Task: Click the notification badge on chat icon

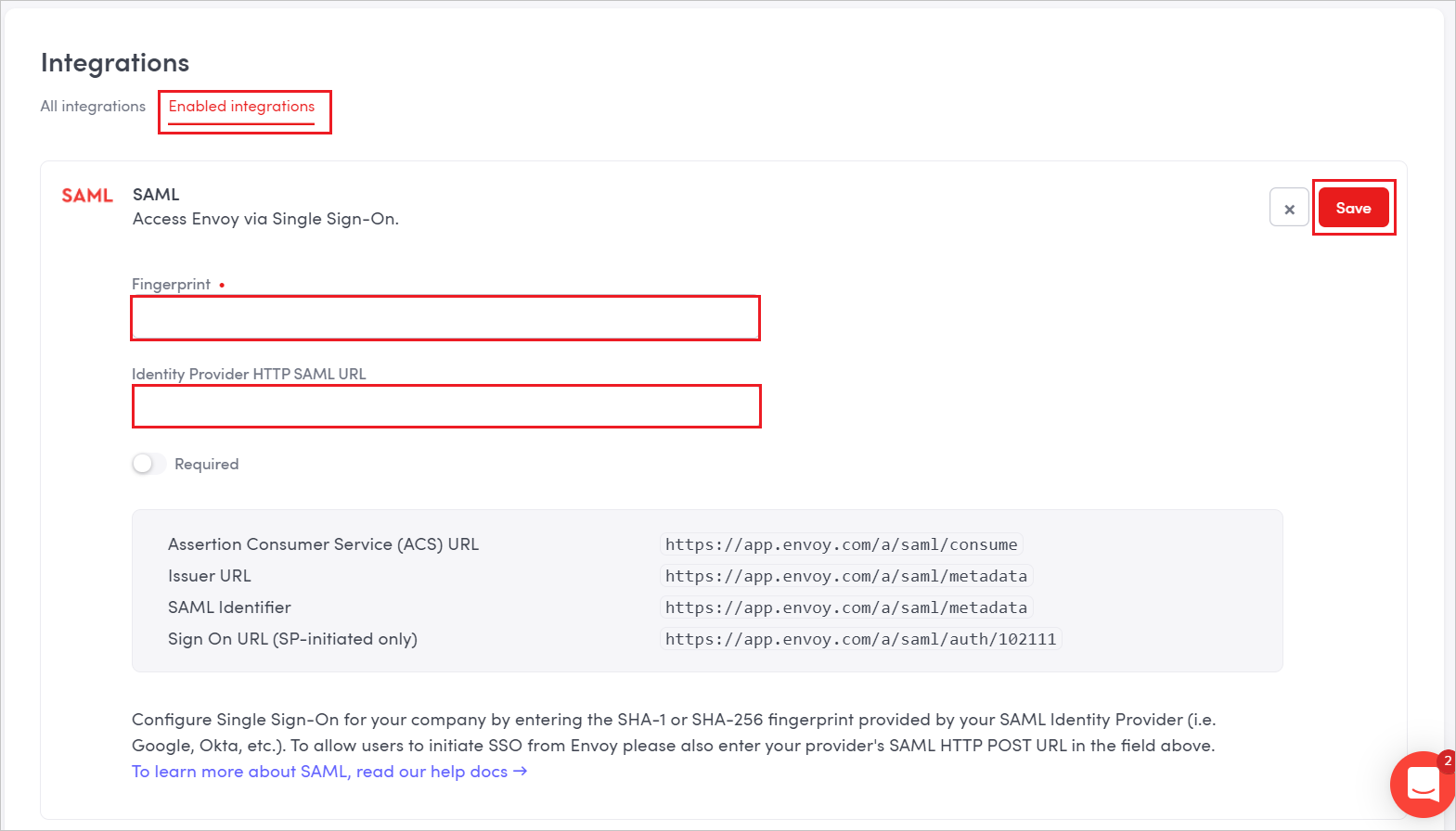Action: point(1447,761)
